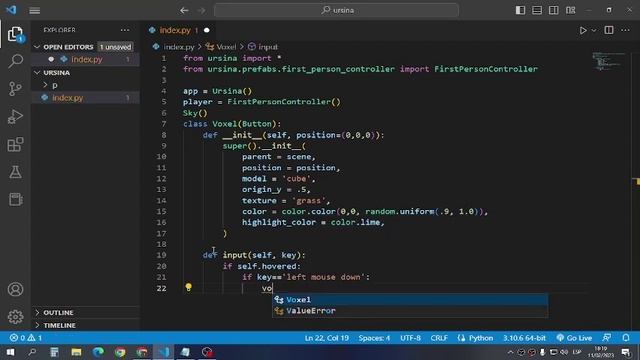Screen dimensions: 640x360
Task: Click index.py in the breadcrumb
Action: [x=179, y=47]
